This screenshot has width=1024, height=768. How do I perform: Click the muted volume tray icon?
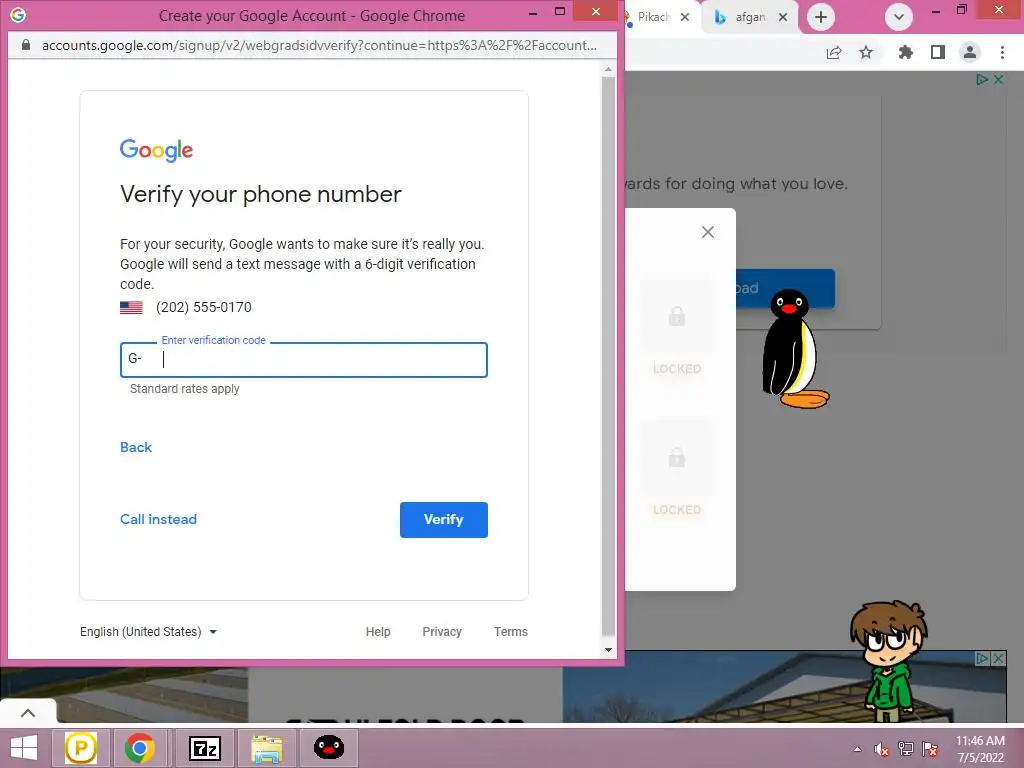click(x=882, y=749)
